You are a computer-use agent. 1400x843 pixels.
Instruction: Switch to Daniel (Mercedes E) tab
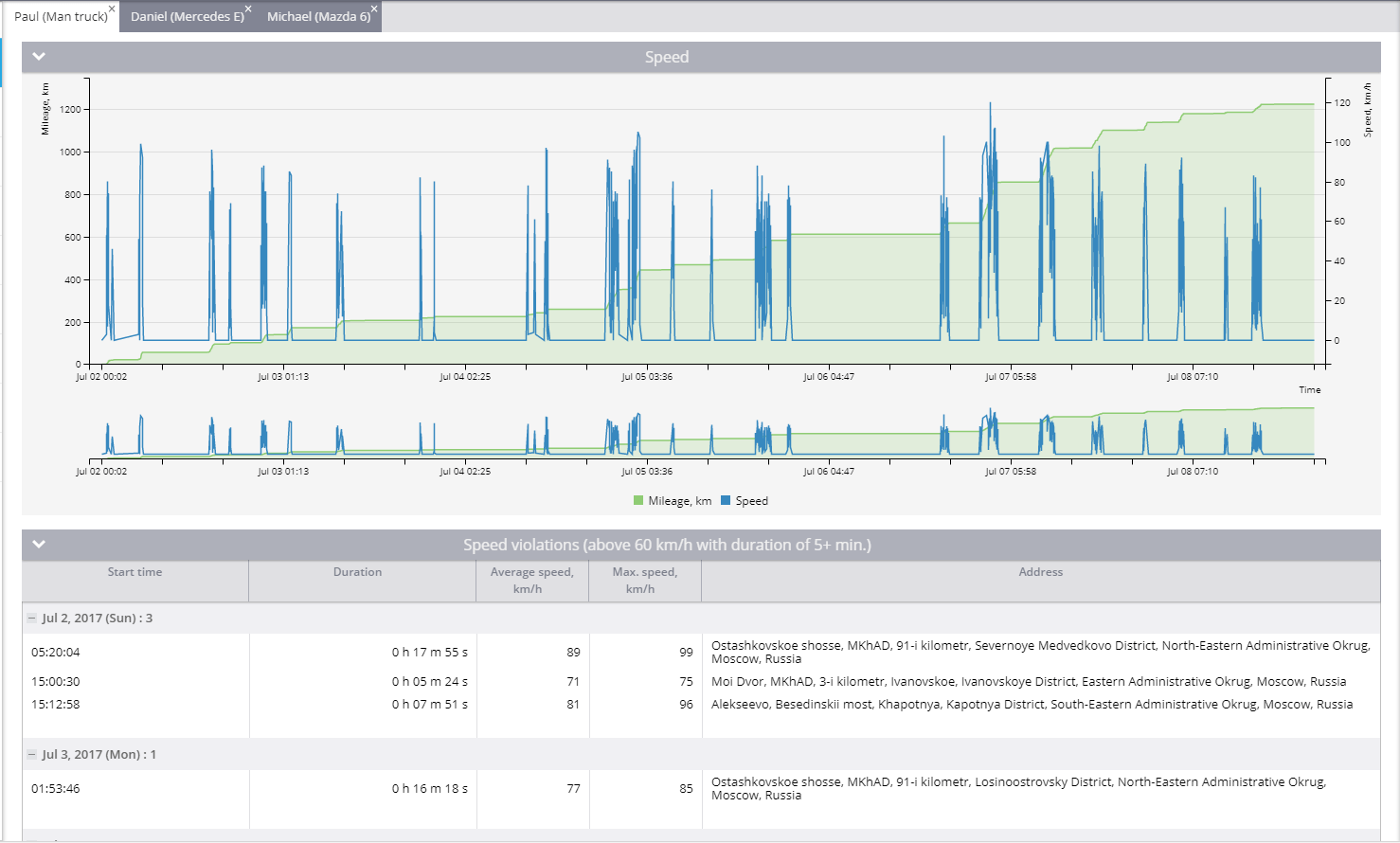[x=186, y=17]
